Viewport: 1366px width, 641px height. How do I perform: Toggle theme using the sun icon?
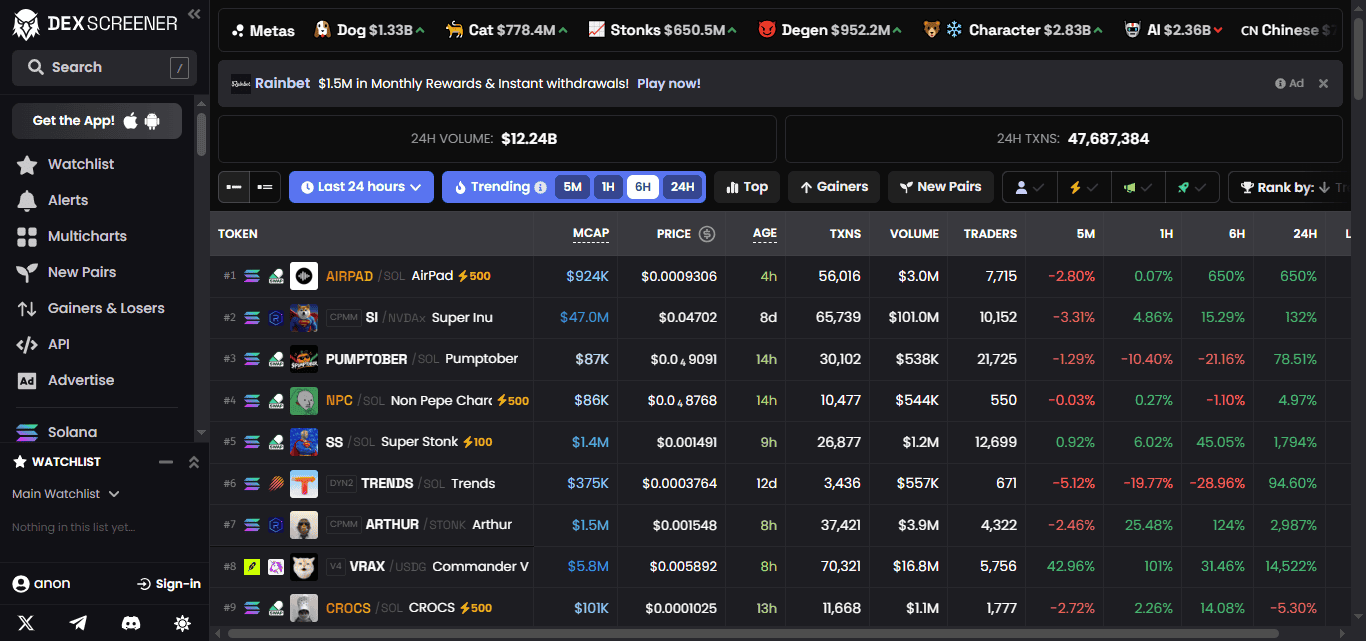[x=182, y=623]
